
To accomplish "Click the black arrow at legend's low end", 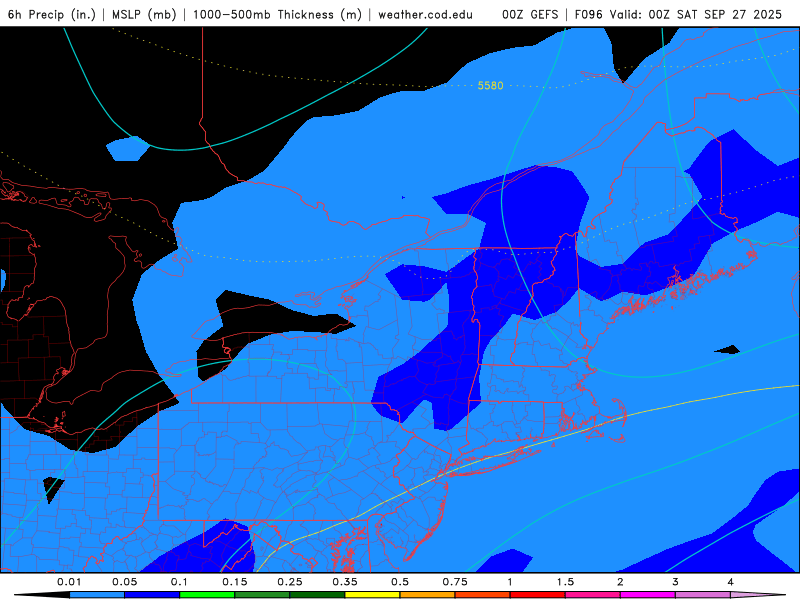I will (x=42, y=595).
